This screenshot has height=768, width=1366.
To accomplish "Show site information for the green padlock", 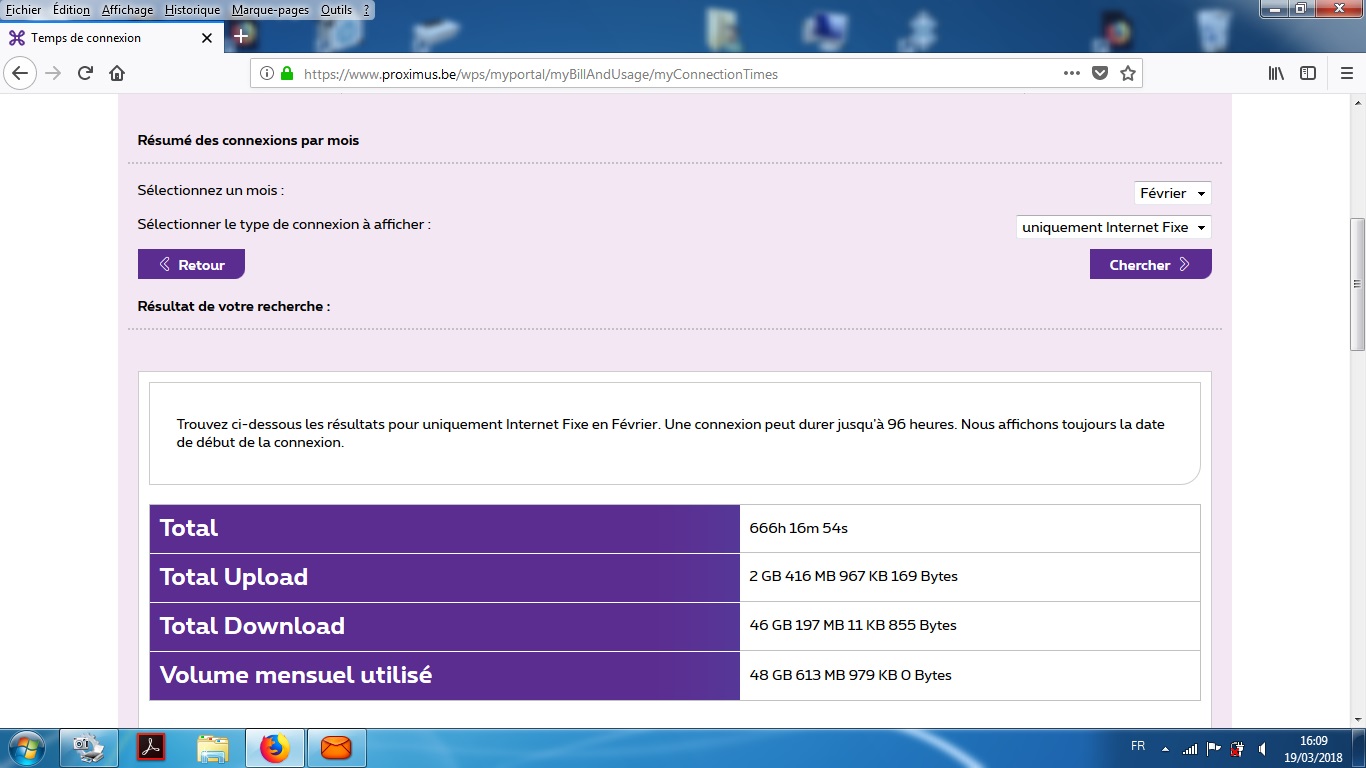I will tap(287, 73).
